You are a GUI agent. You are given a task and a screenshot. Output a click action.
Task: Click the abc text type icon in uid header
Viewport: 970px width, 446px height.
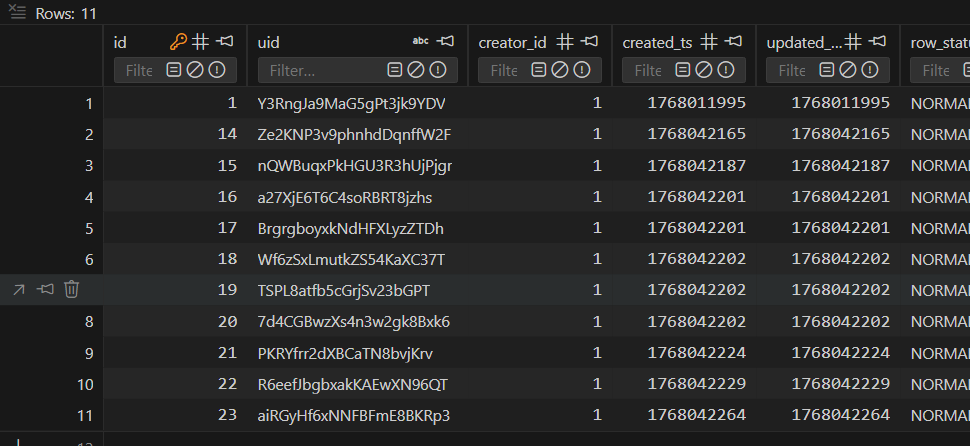pyautogui.click(x=420, y=41)
